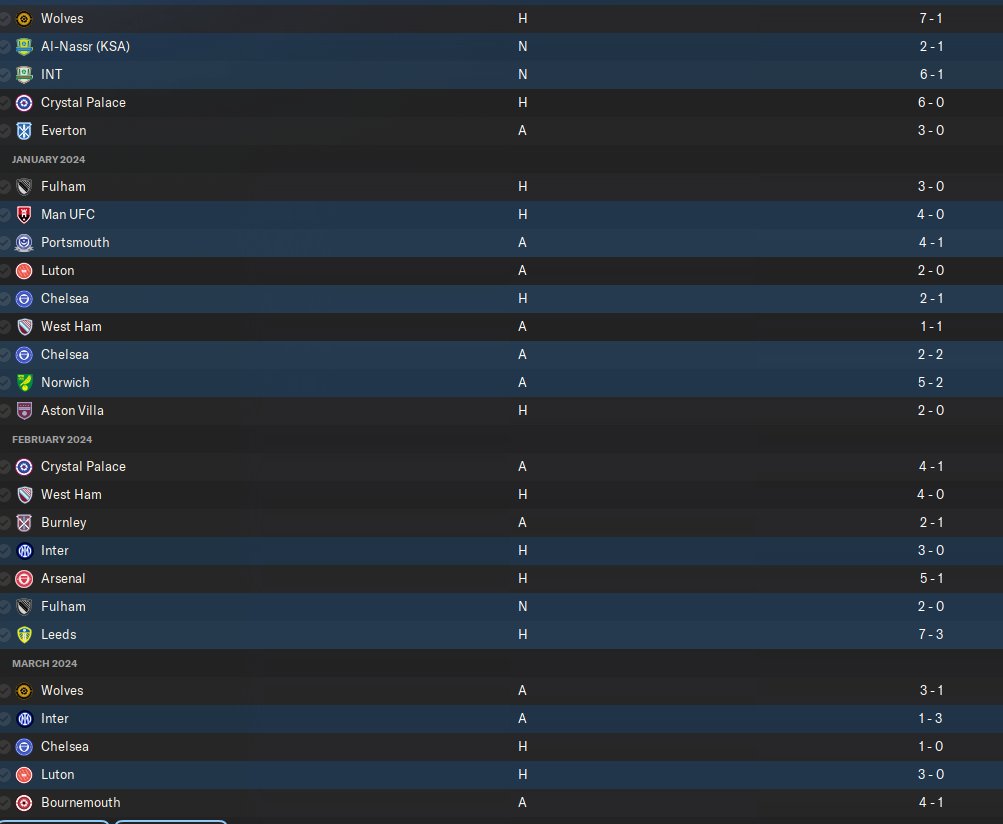Viewport: 1003px width, 824px height.
Task: Click the Arsenal club badge icon
Action: point(24,579)
